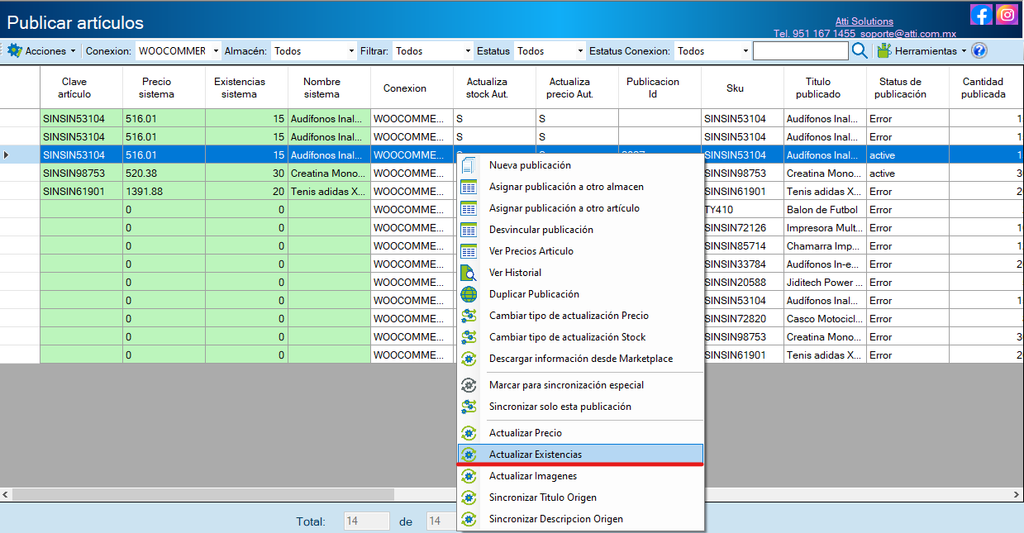Image resolution: width=1024 pixels, height=533 pixels.
Task: Click the Actualizar Imagenes gear icon
Action: point(468,476)
